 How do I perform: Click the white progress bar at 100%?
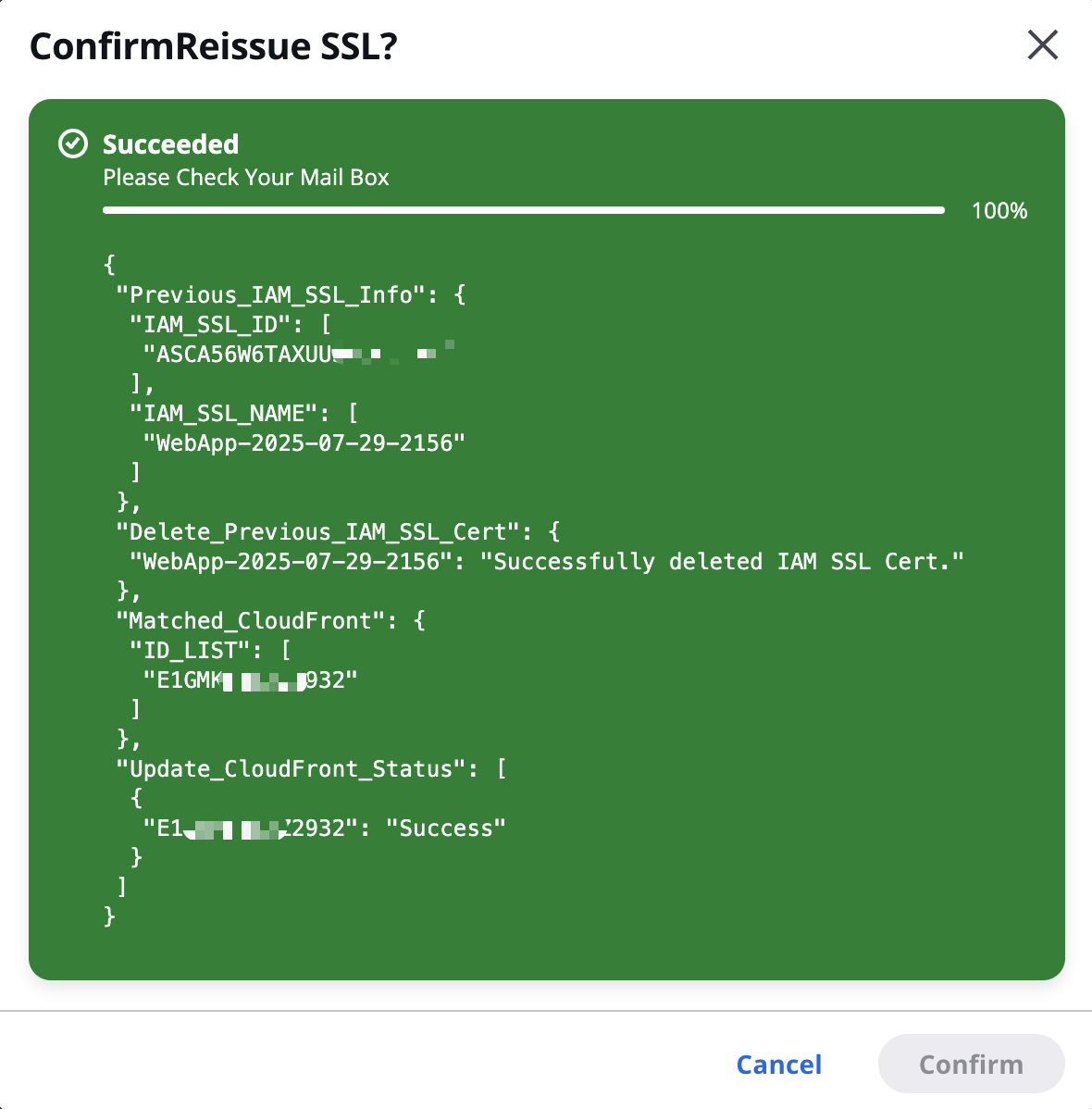pos(524,210)
